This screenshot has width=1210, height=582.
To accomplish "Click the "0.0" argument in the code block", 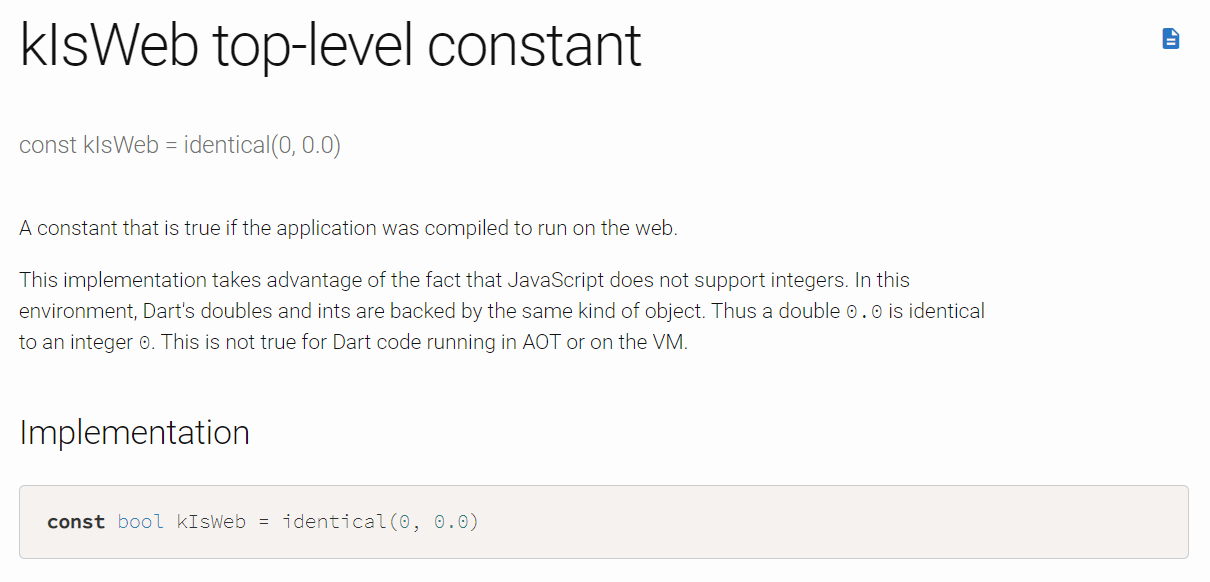I will pyautogui.click(x=451, y=522).
